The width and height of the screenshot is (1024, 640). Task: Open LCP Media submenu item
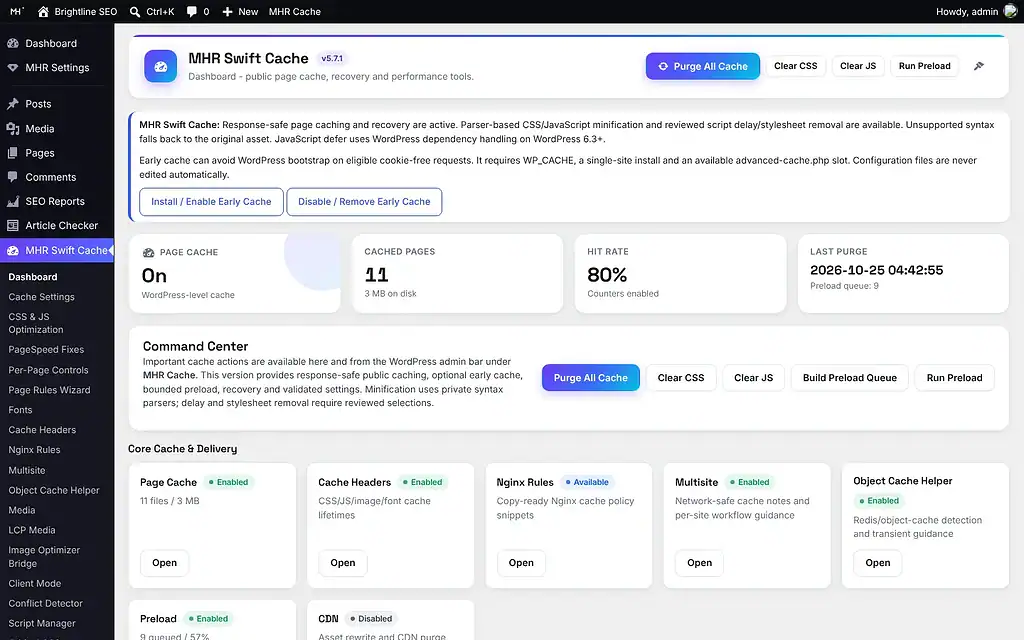32,530
